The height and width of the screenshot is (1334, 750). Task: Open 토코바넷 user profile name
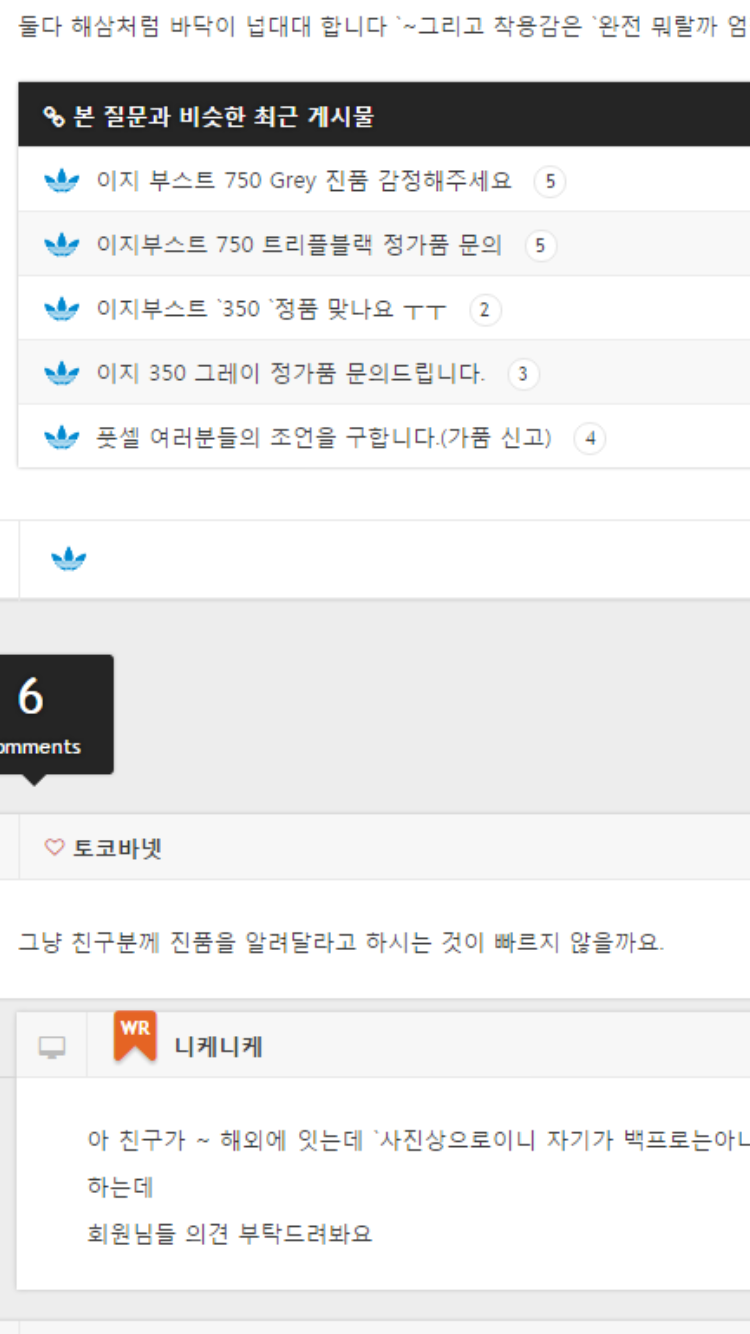(117, 848)
